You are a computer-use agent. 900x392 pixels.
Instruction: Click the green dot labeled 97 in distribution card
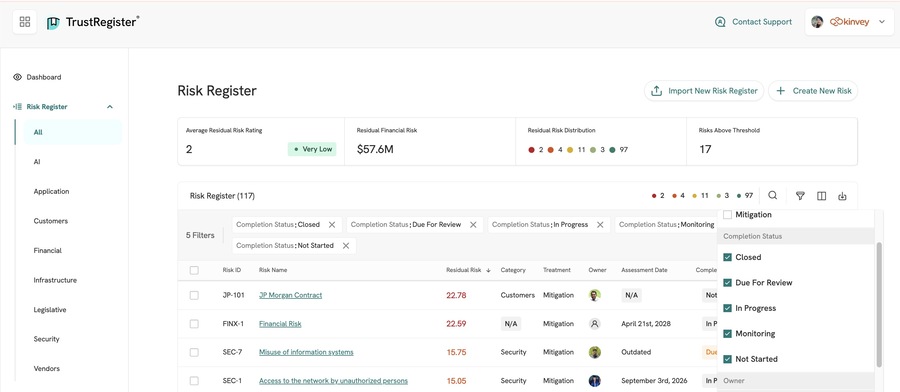pos(612,150)
